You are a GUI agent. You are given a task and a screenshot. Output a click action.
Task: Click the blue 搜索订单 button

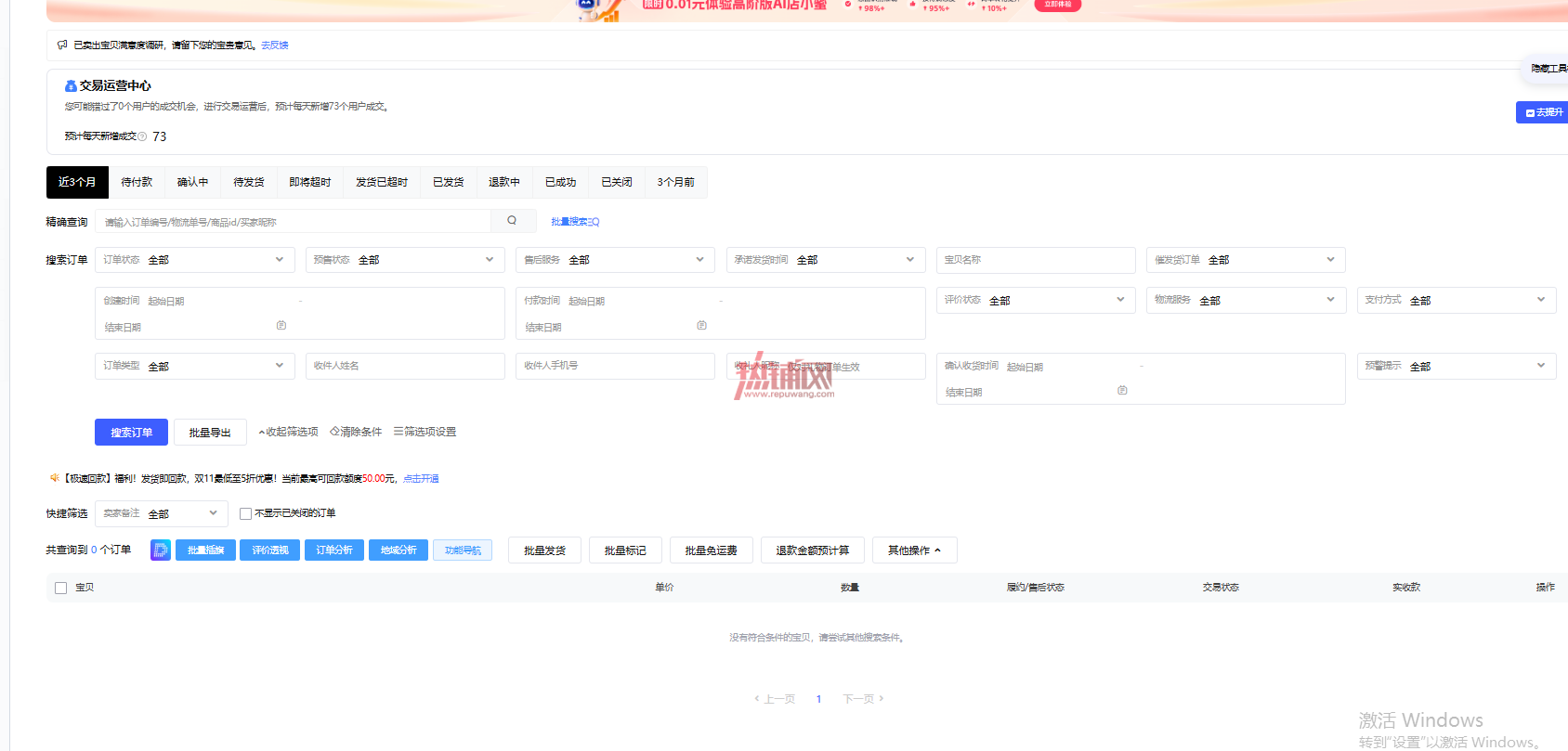(131, 433)
